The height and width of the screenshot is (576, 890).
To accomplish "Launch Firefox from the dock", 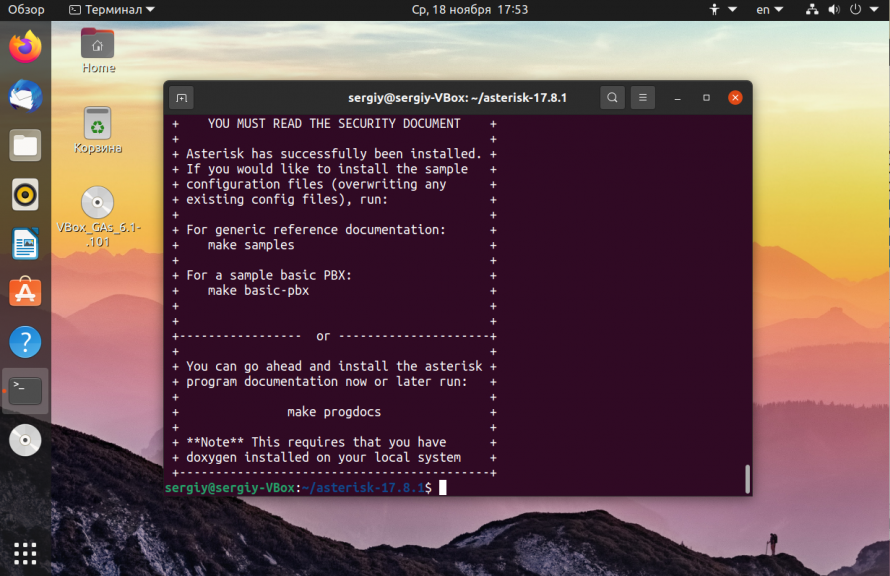I will pos(25,47).
